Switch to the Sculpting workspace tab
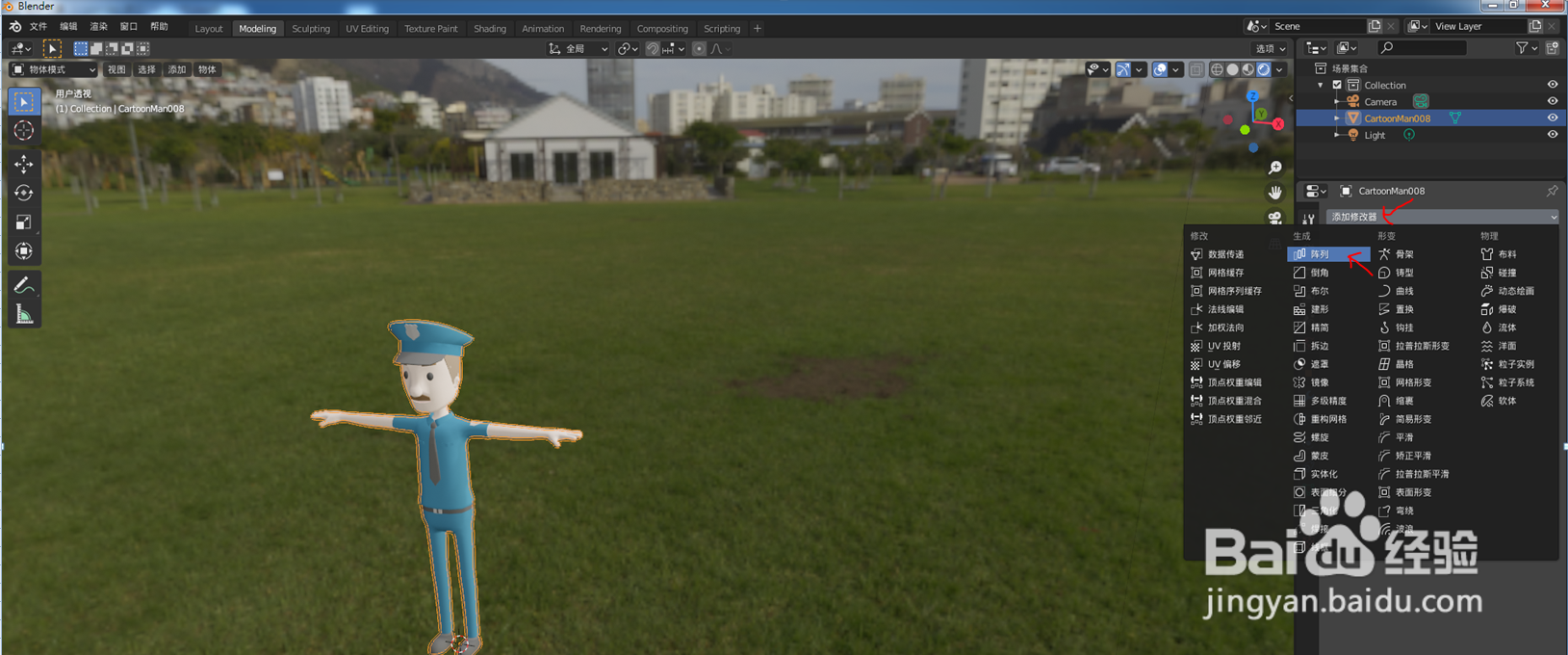This screenshot has width=1568, height=655. [311, 28]
